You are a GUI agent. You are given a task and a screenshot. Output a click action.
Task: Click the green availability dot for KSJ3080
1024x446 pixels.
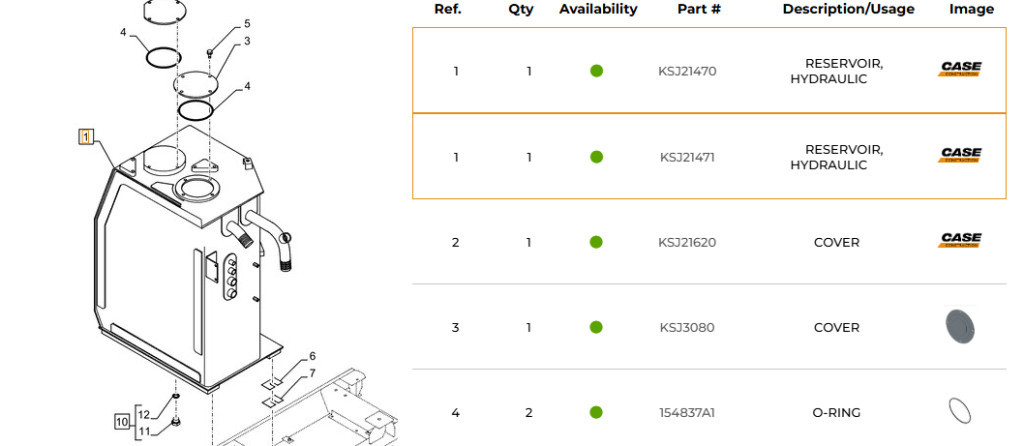596,327
